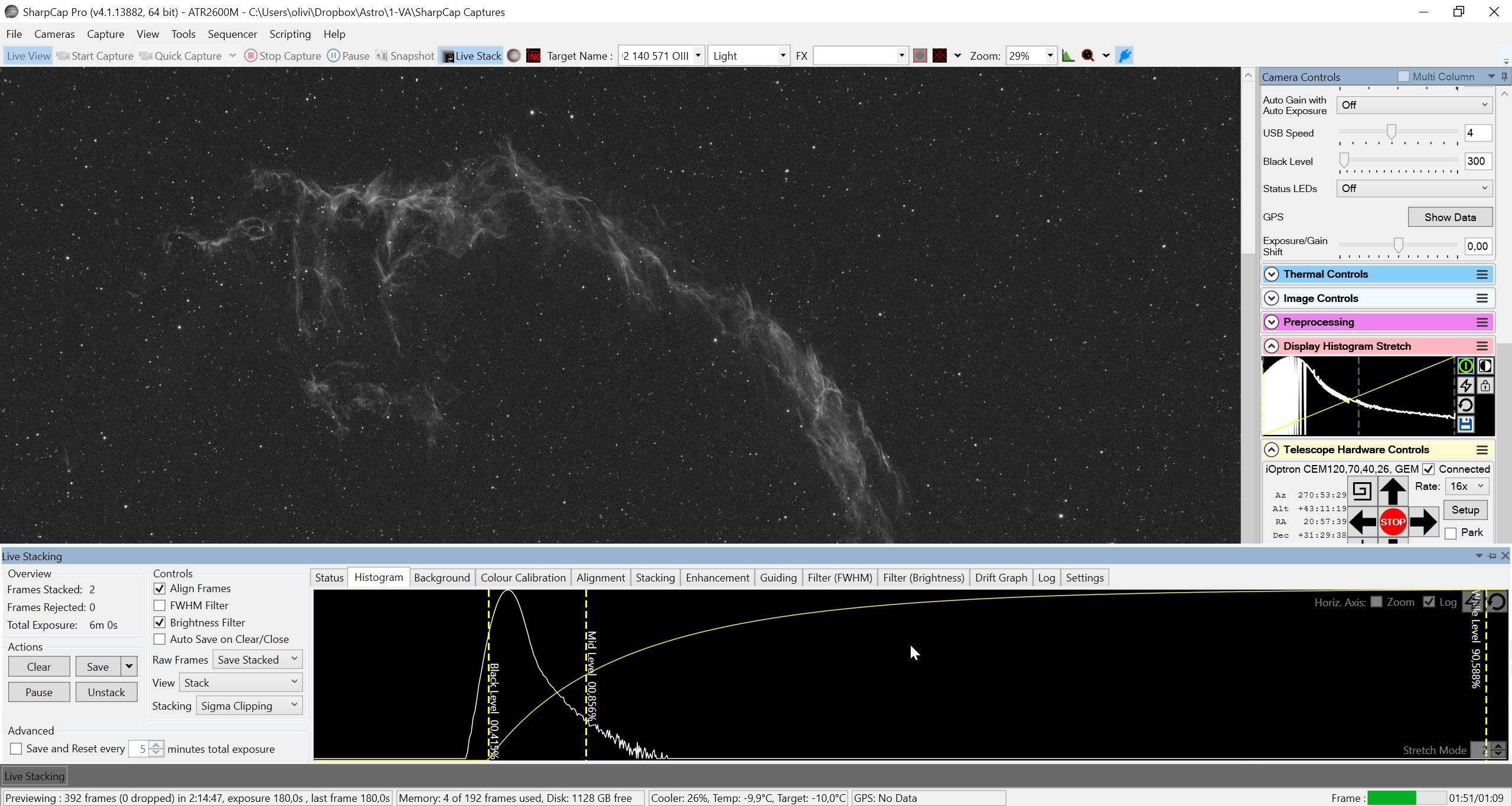
Task: Click the blue floppy disk save-stretch icon
Action: pyautogui.click(x=1465, y=424)
